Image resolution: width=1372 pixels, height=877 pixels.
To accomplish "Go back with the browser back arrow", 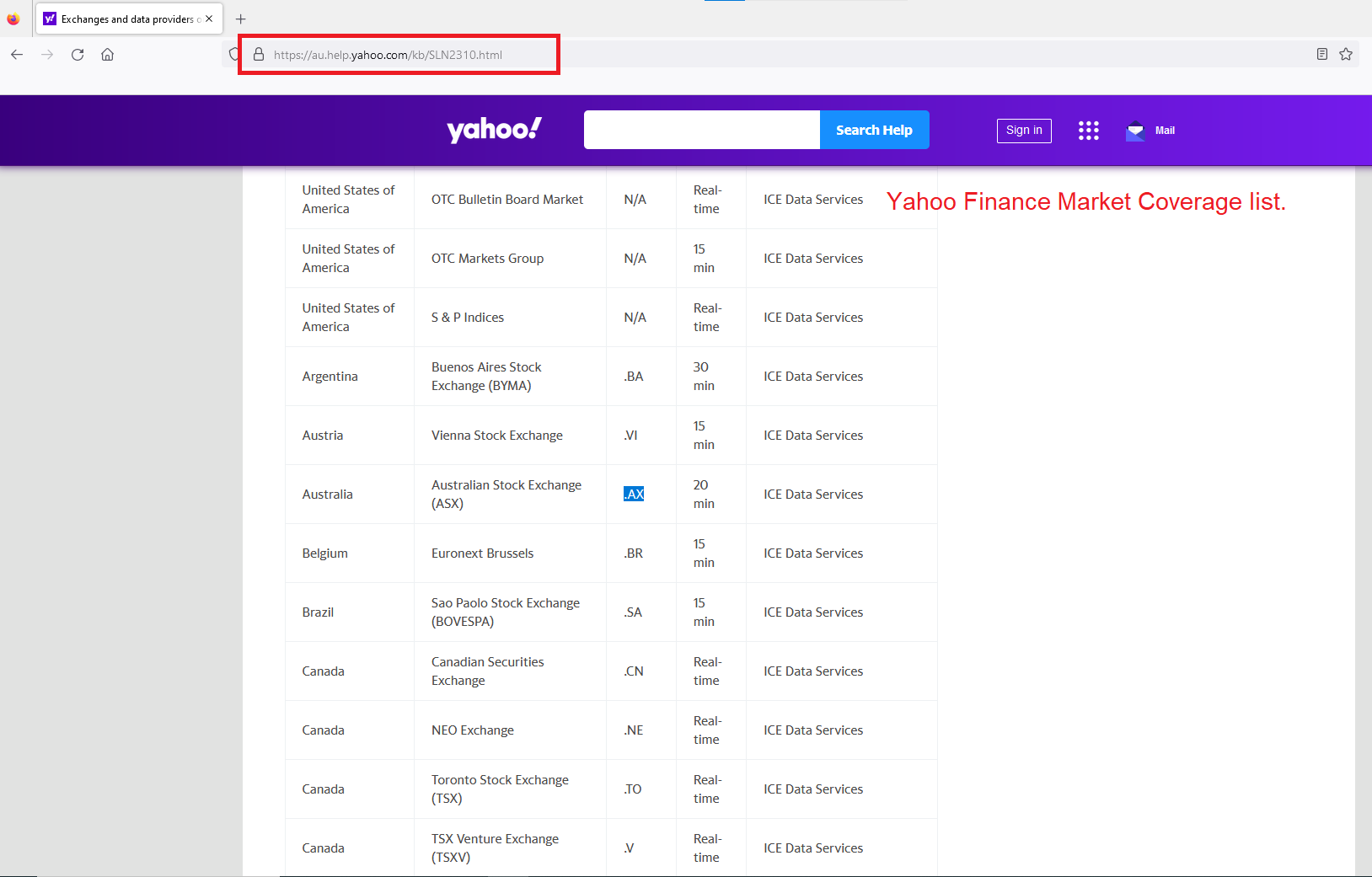I will pyautogui.click(x=17, y=55).
